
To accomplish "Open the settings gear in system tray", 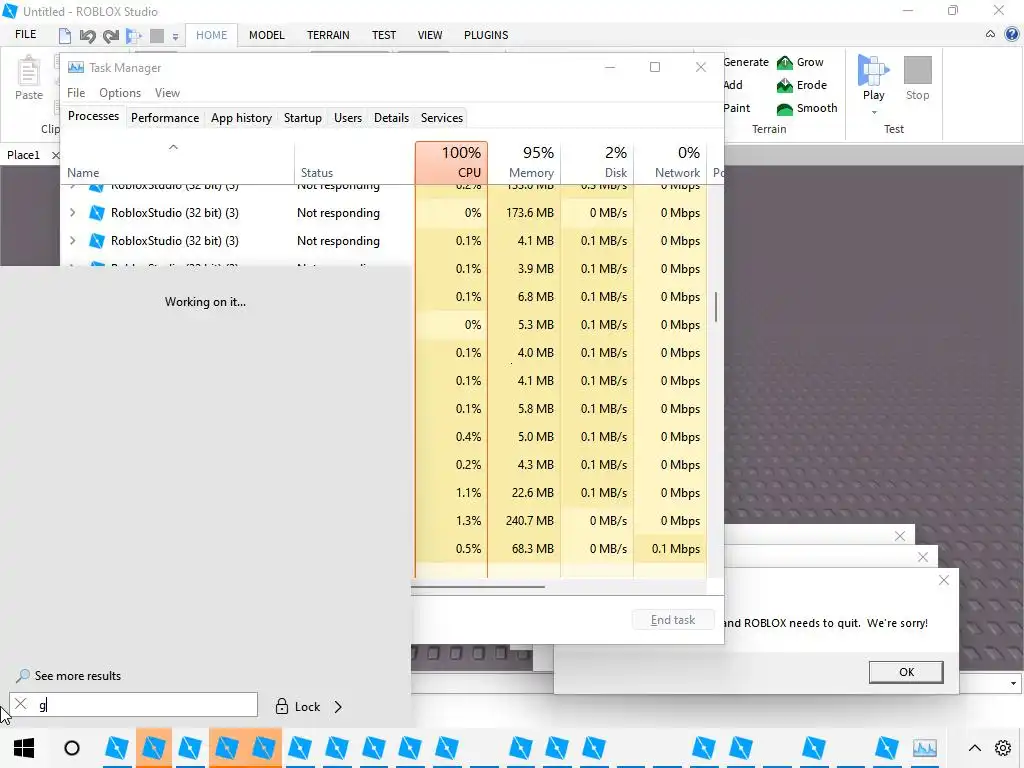I will [x=1003, y=748].
